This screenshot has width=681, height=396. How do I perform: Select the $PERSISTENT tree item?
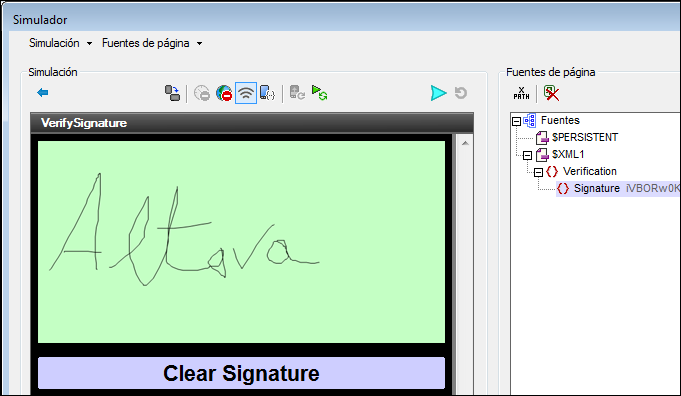[585, 137]
